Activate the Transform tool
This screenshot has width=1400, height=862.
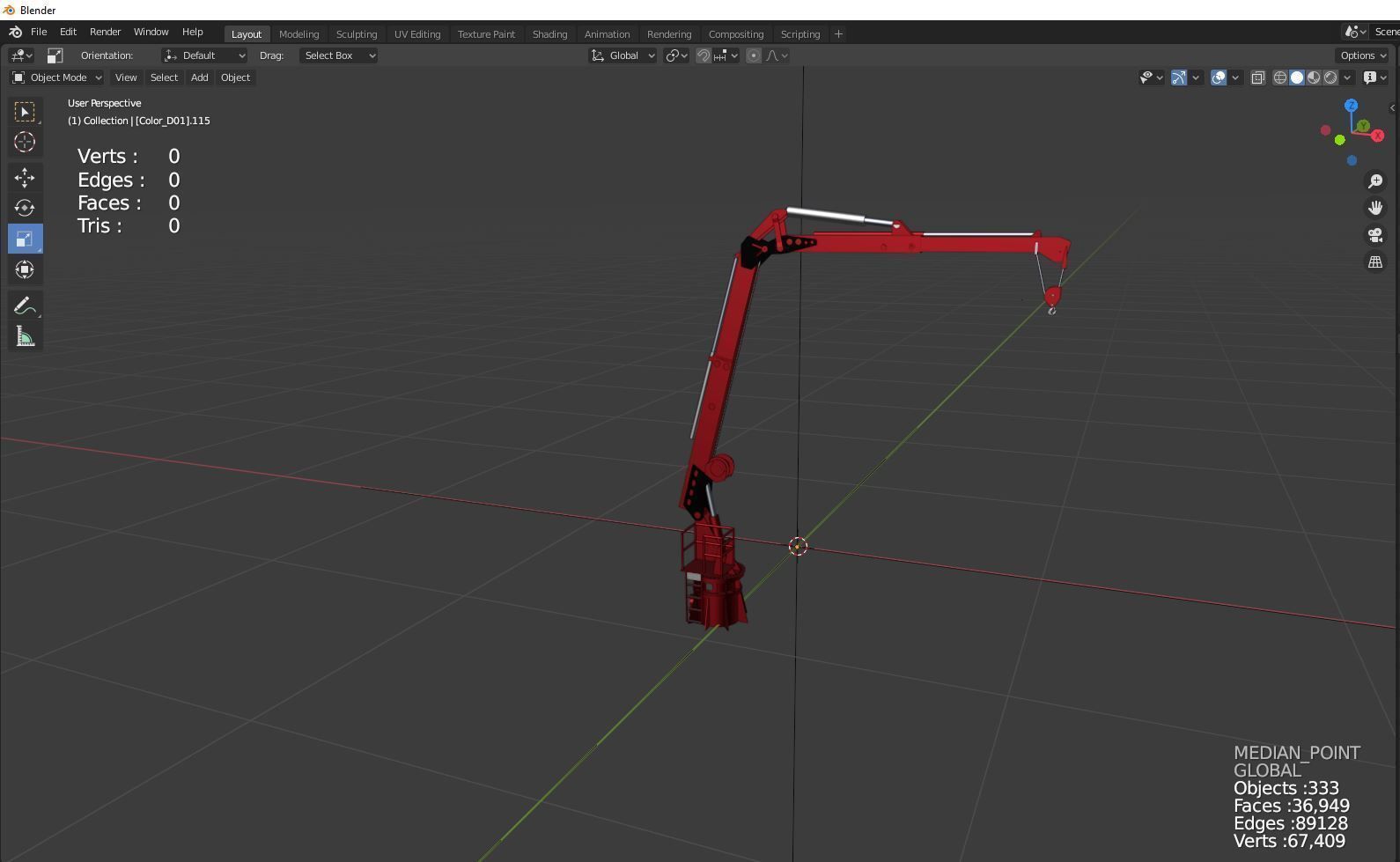click(x=25, y=270)
